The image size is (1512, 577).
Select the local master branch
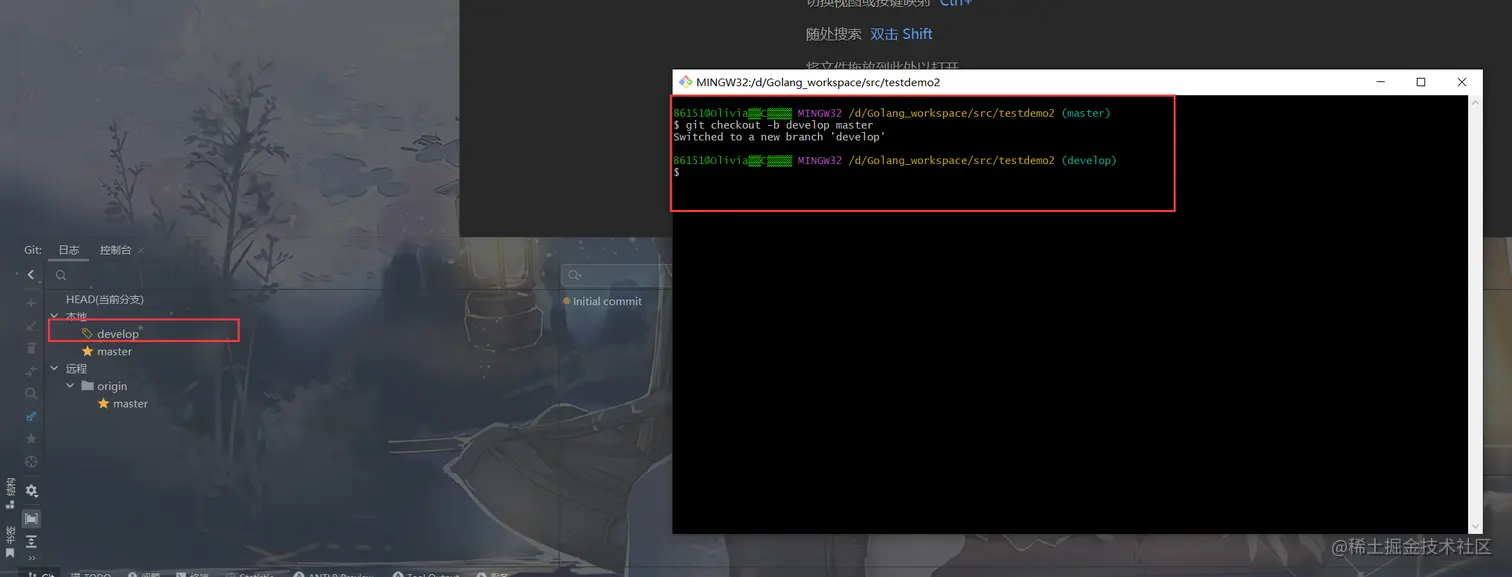(114, 351)
